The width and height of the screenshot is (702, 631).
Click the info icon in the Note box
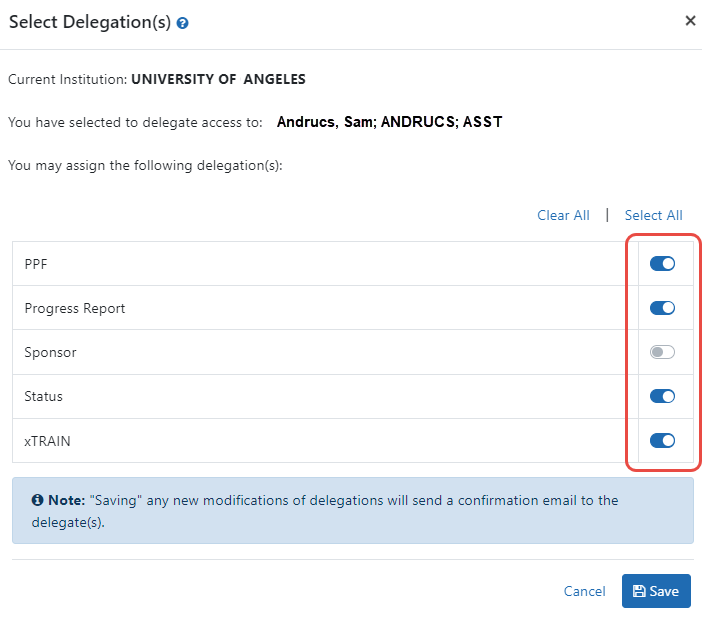pos(37,501)
